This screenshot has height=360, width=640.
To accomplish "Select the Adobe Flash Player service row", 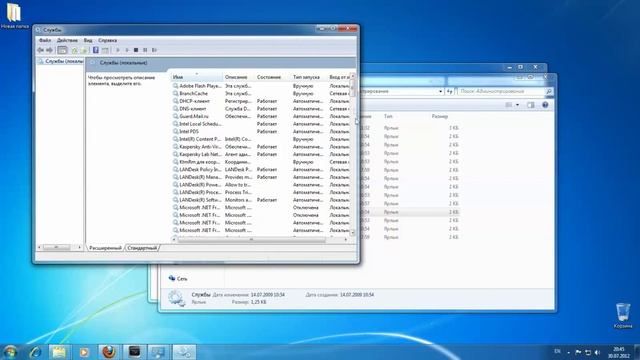I will click(x=260, y=86).
